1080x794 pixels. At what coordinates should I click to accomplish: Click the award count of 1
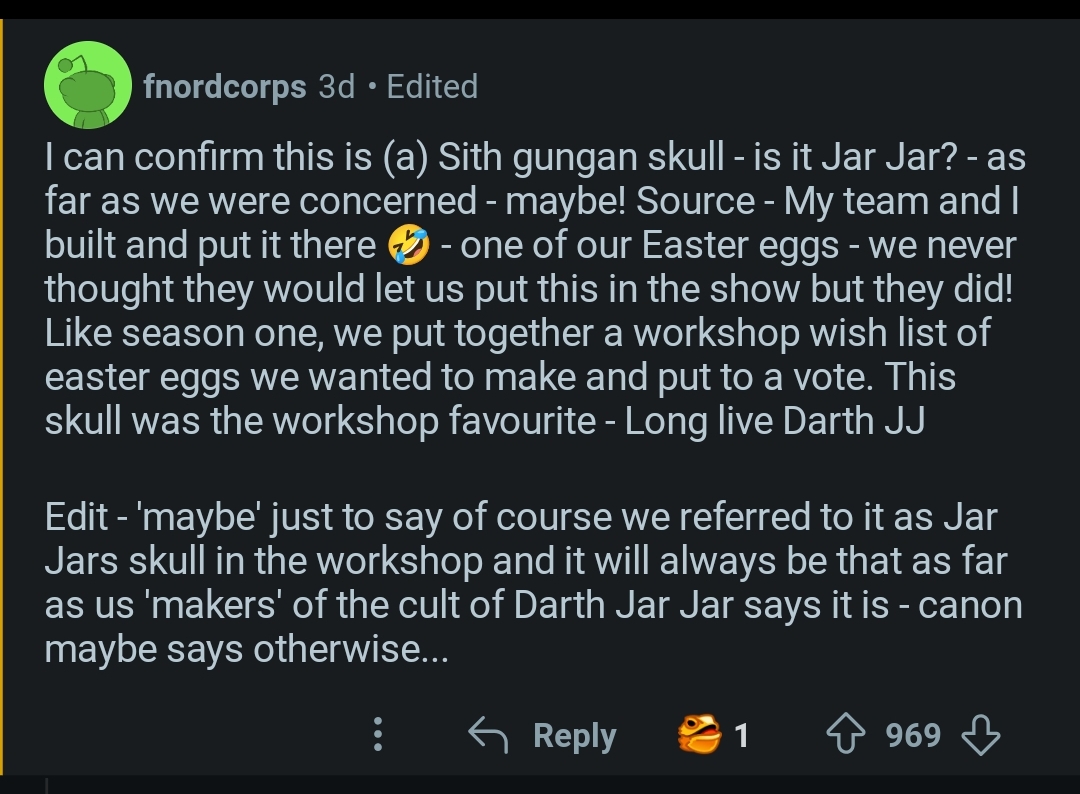[741, 735]
